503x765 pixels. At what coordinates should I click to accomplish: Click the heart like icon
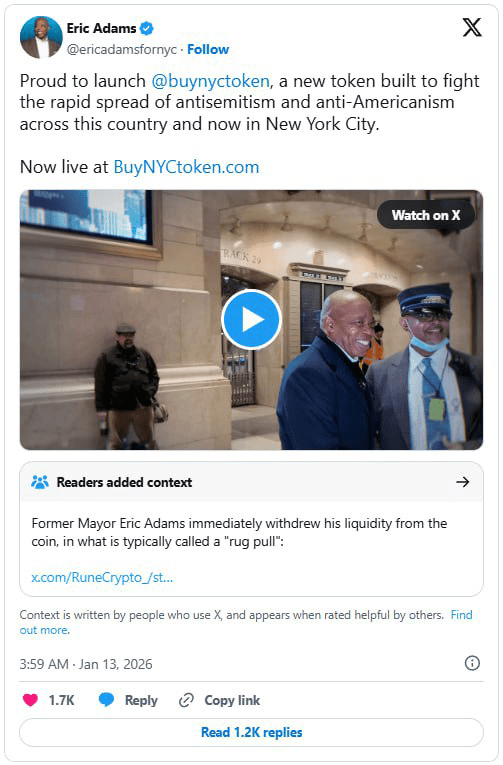30,700
